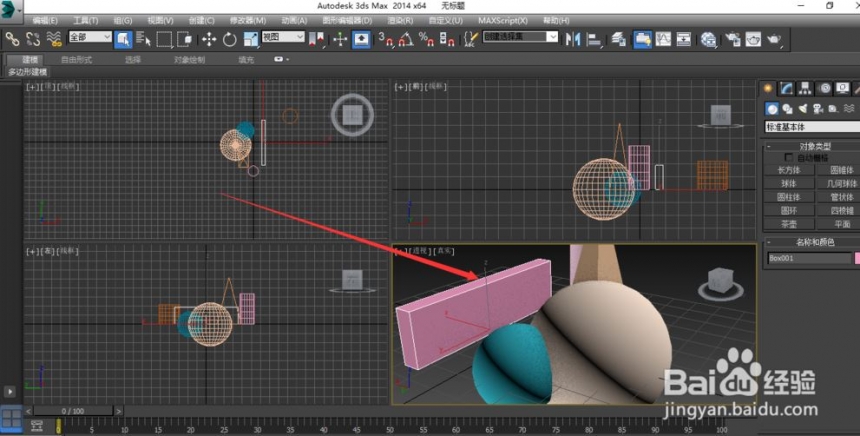Open the Curve Editor
The height and width of the screenshot is (436, 860).
click(663, 39)
